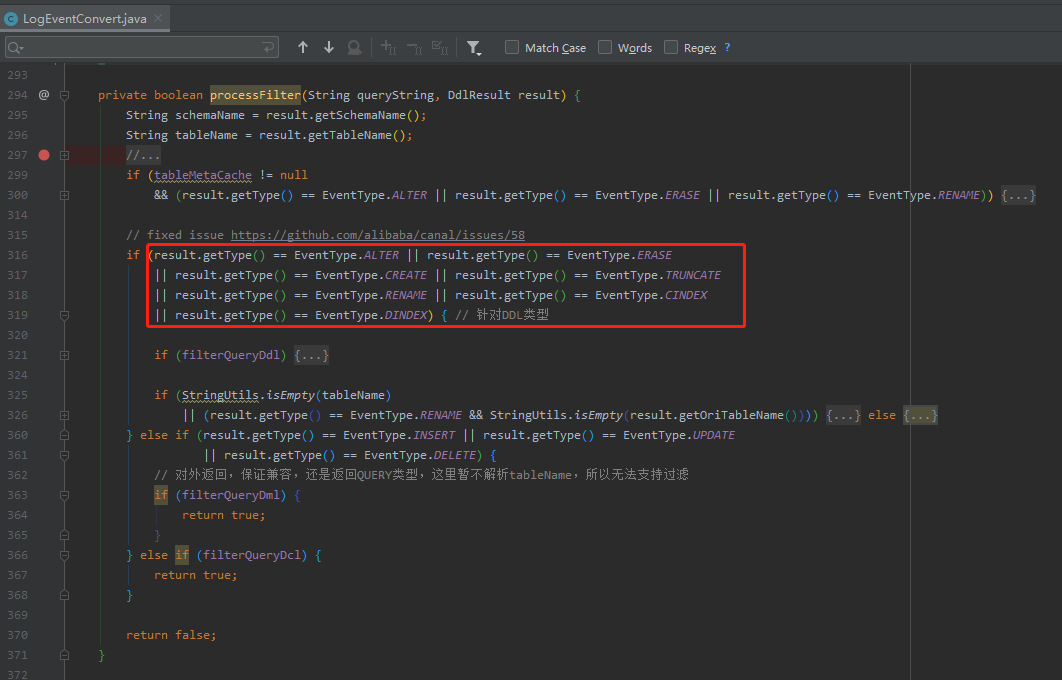1062x680 pixels.
Task: Click add selection for next occurrence icon
Action: [x=389, y=47]
